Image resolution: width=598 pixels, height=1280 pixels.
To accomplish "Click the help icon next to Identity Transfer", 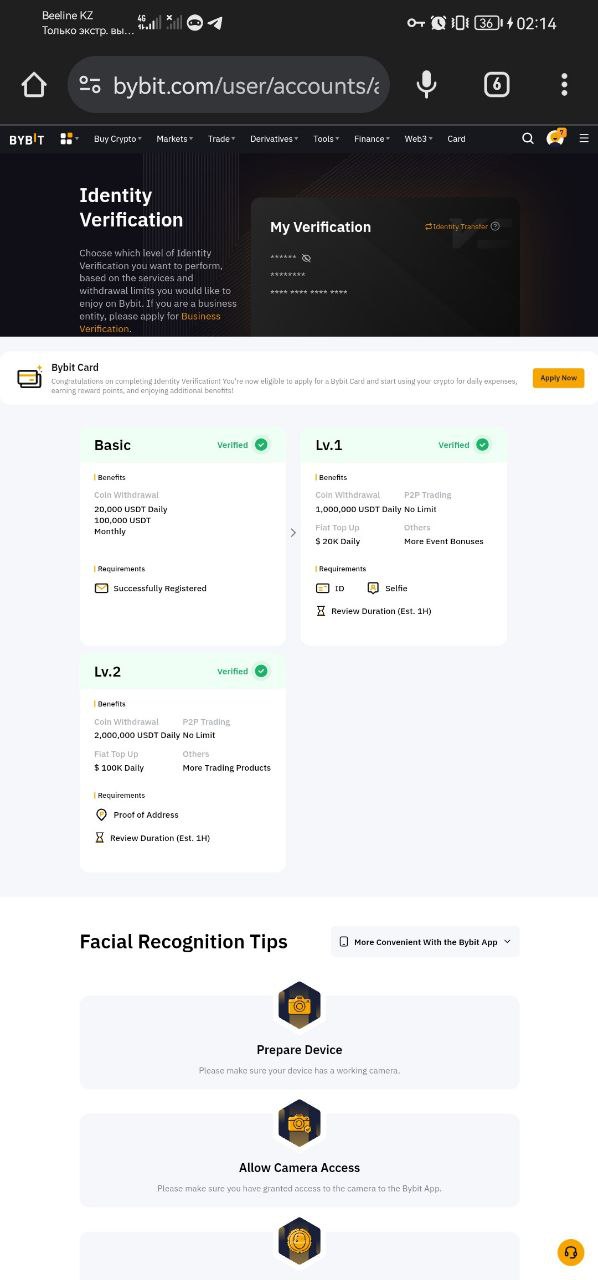I will [495, 226].
